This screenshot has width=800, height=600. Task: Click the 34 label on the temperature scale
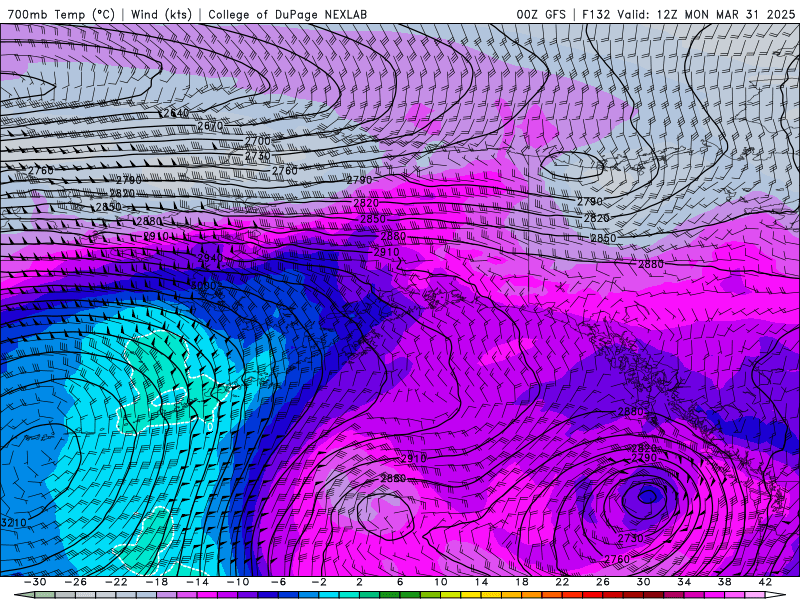684,582
